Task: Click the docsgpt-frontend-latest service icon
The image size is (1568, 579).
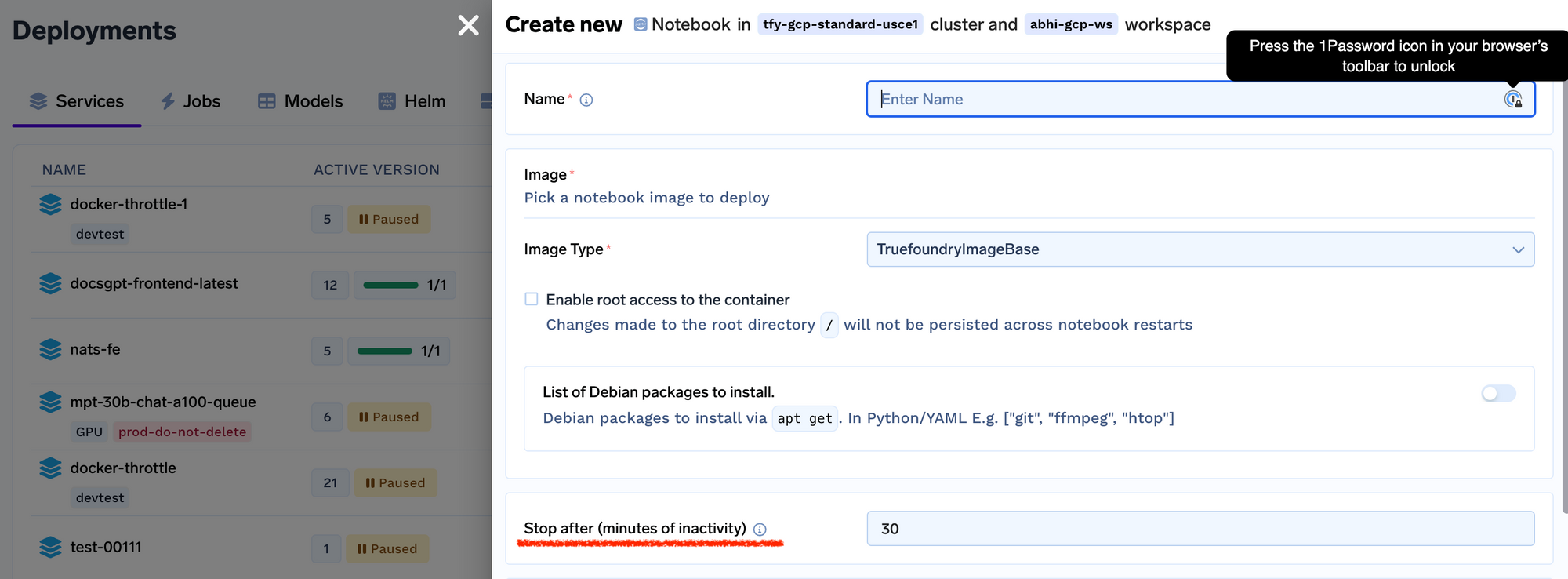Action: [x=50, y=283]
